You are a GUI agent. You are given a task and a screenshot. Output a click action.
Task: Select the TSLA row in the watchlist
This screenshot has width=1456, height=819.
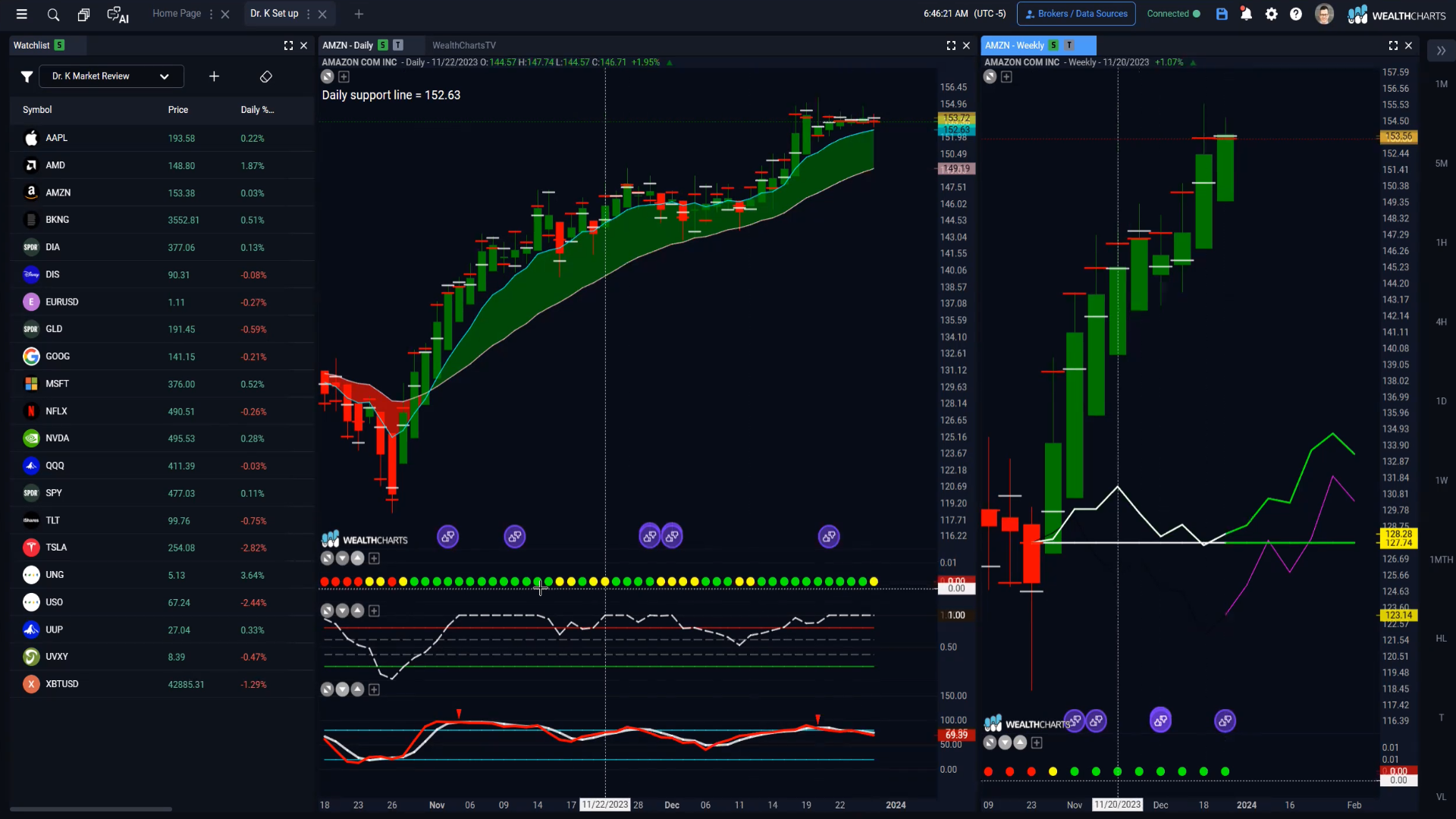(x=162, y=548)
